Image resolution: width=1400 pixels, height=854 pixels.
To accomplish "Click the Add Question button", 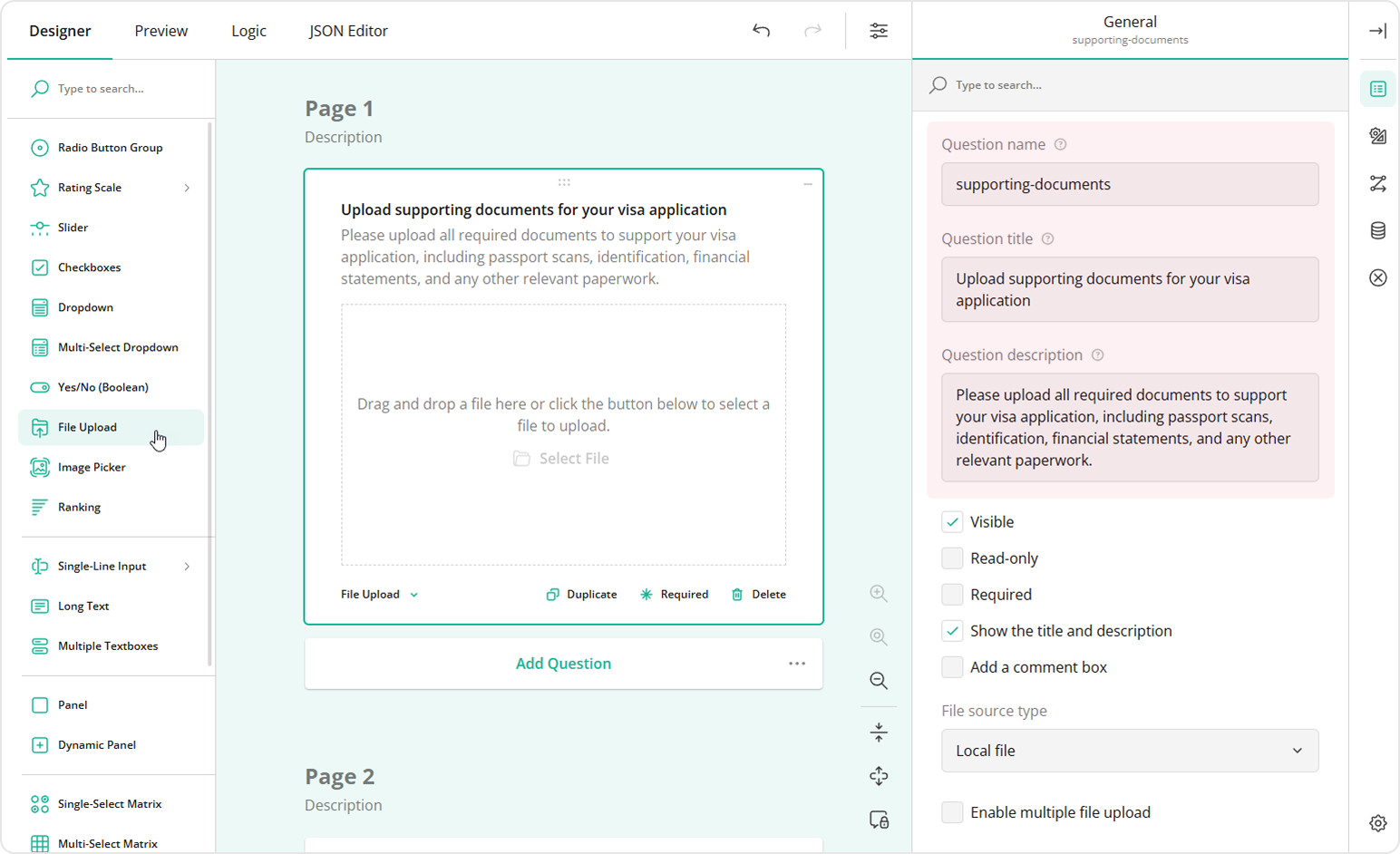I will click(x=562, y=663).
